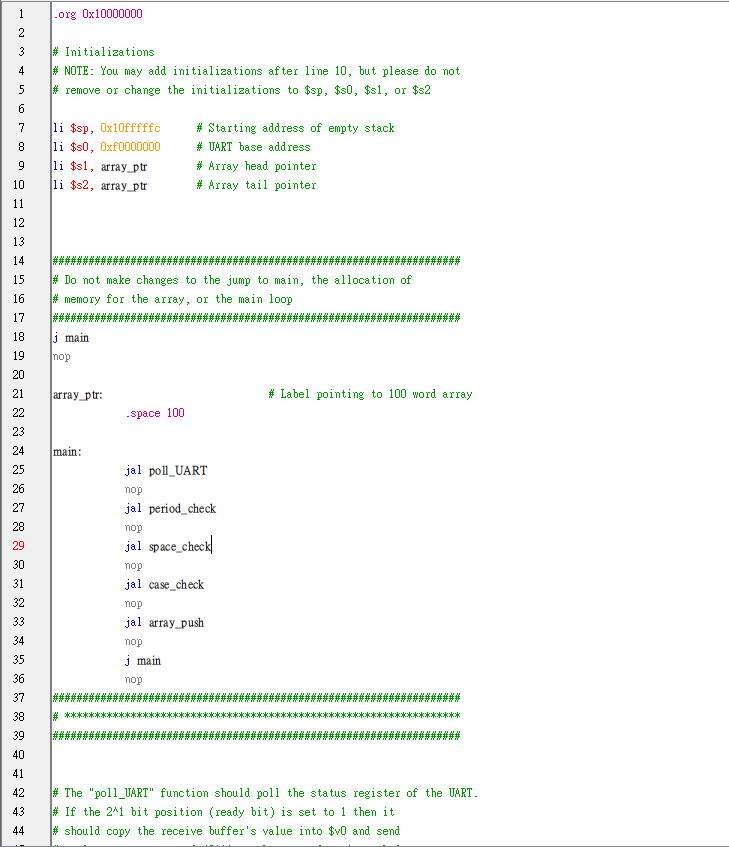Click the '0xf0000000' UART base address value

click(130, 147)
